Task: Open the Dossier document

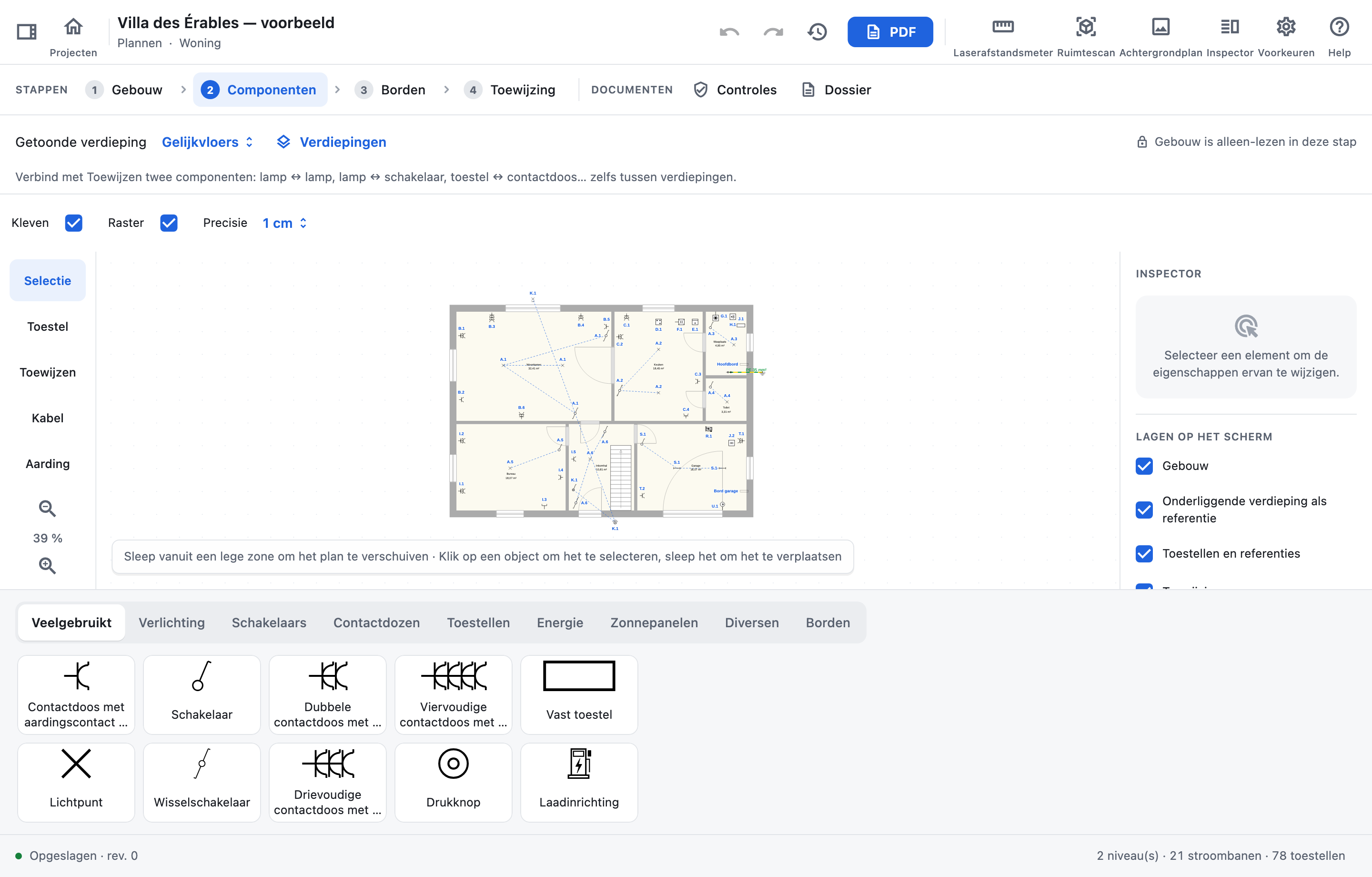Action: point(837,90)
